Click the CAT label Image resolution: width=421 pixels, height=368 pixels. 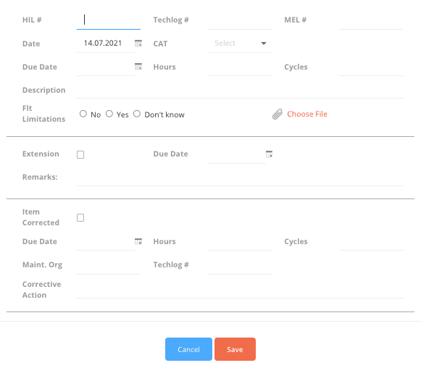click(x=160, y=44)
